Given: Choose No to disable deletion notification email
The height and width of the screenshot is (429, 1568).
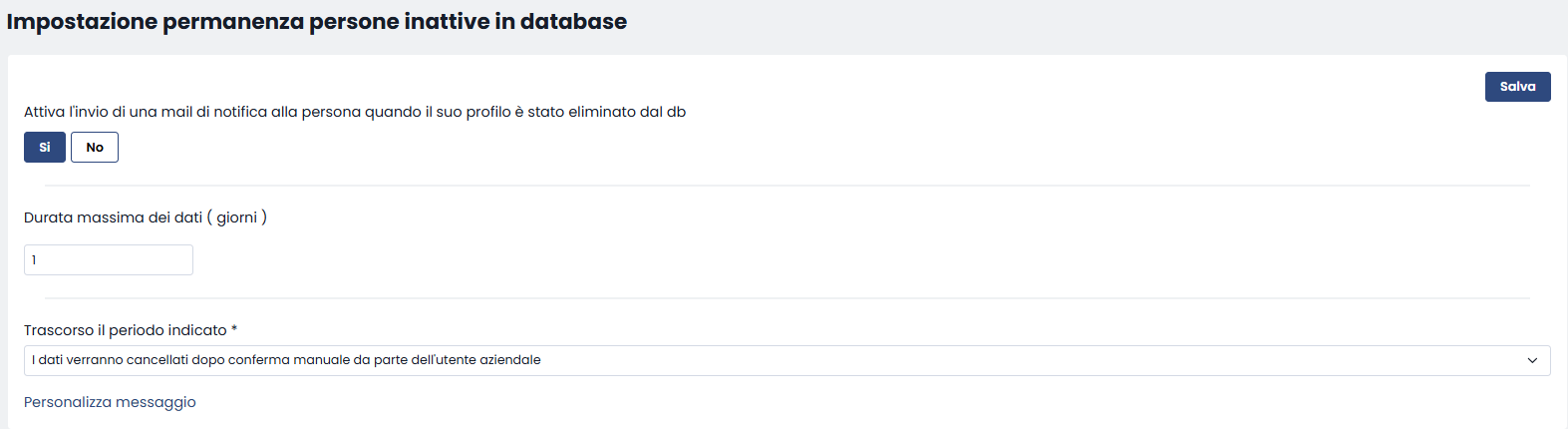Looking at the screenshot, I should click(x=95, y=147).
